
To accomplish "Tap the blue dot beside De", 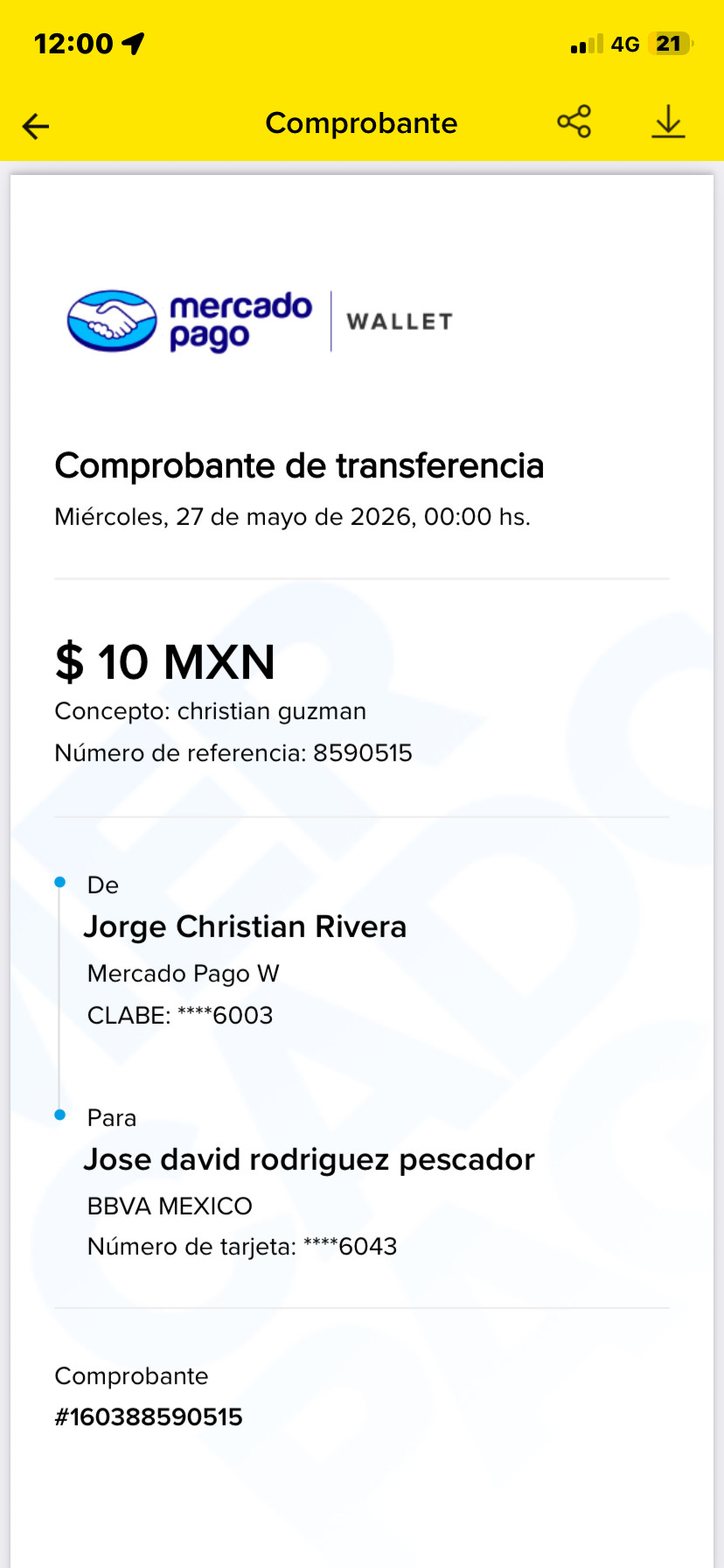I will tap(60, 882).
